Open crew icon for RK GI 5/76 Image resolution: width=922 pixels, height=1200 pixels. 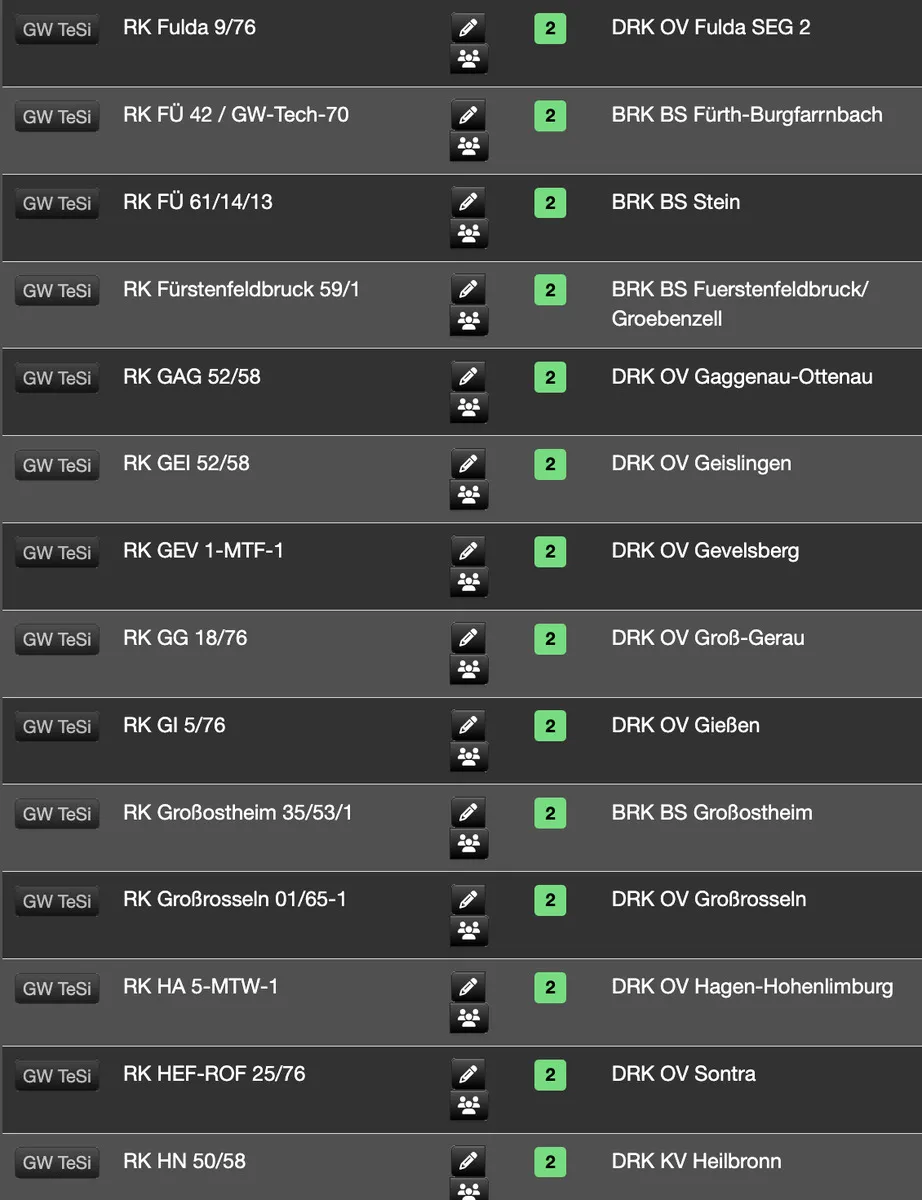467,758
